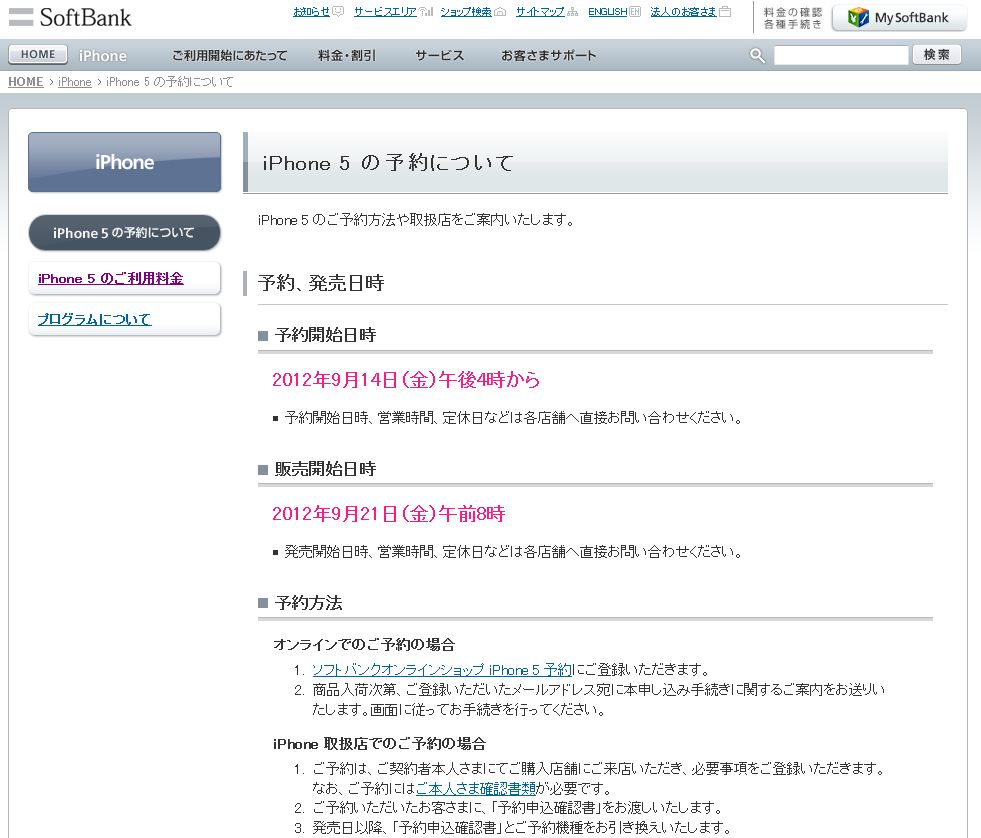Click the large iPhone sidebar banner

125,162
